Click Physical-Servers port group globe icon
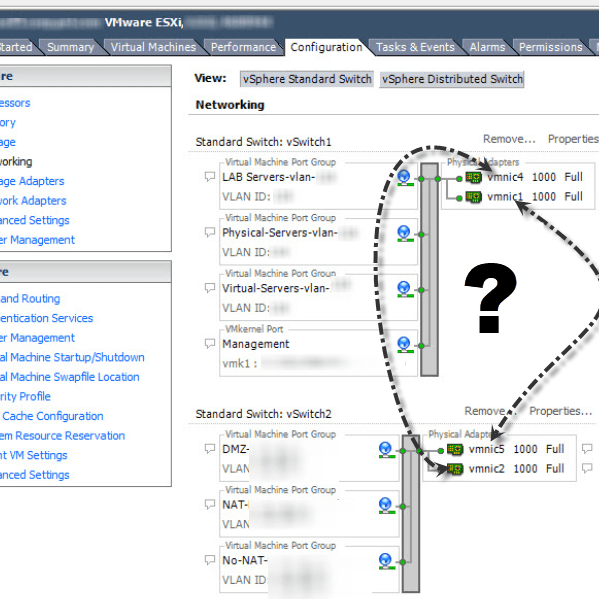Image resolution: width=599 pixels, height=599 pixels. click(x=404, y=233)
